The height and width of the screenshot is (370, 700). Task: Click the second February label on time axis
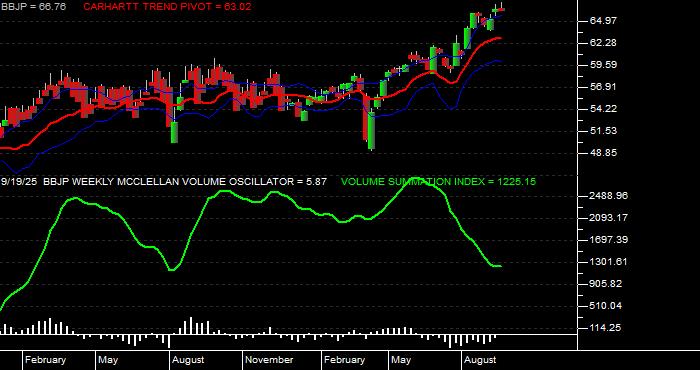(345, 360)
